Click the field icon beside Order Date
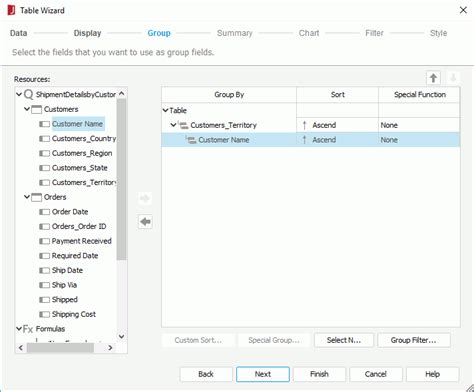This screenshot has width=474, height=392. click(x=44, y=212)
